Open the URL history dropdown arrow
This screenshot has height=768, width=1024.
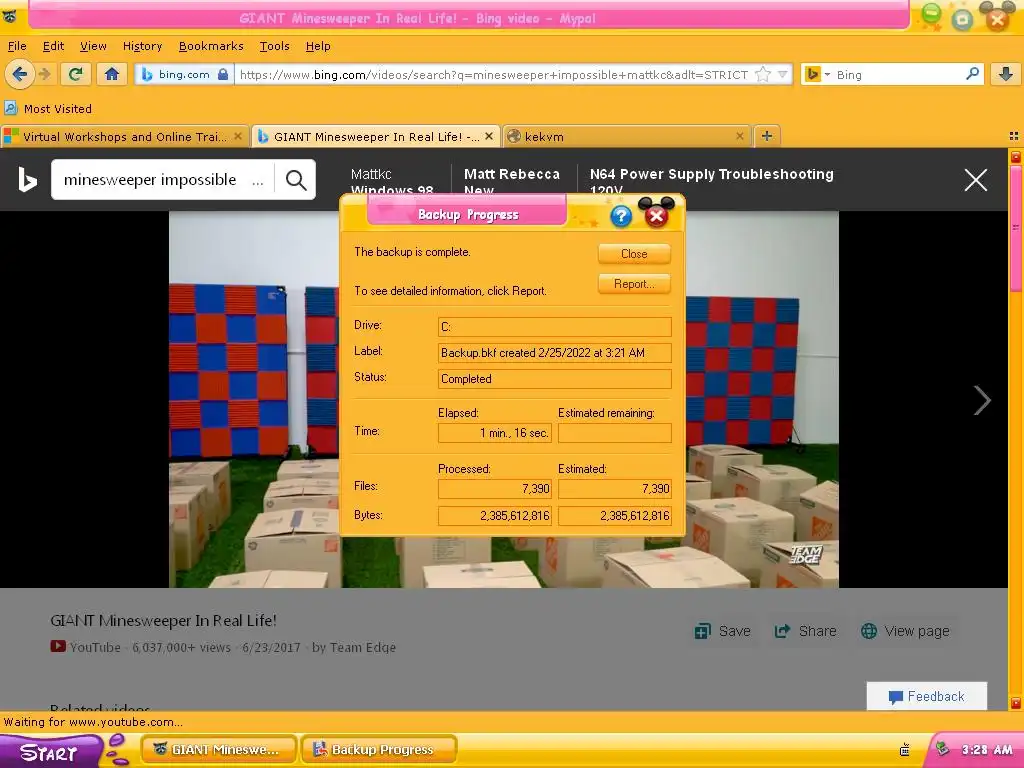(782, 74)
